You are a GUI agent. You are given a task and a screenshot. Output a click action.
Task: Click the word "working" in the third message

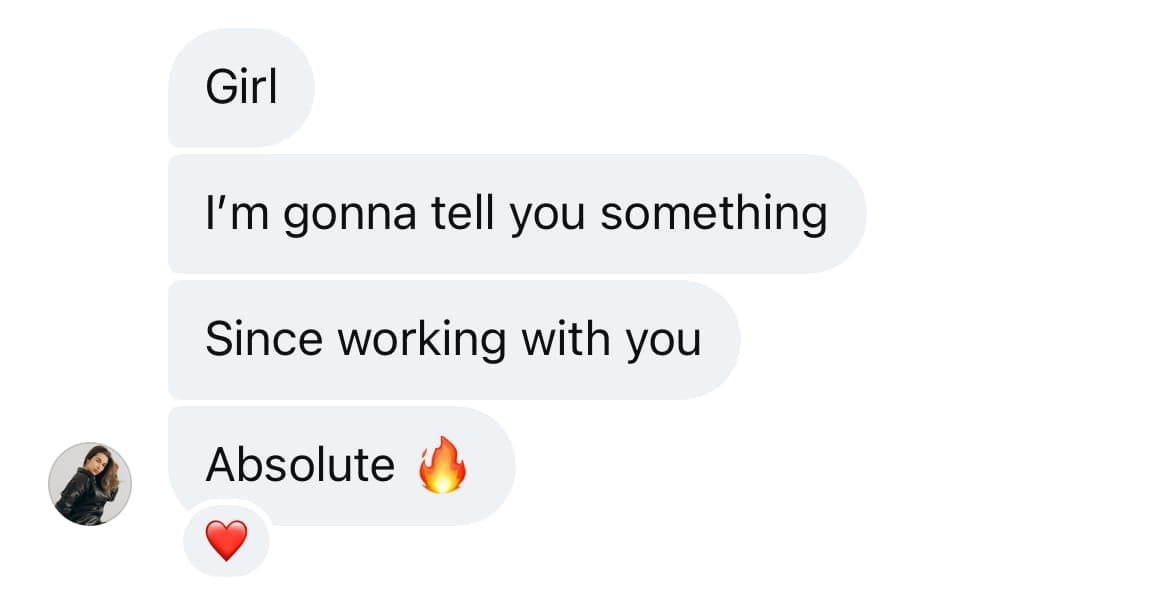coord(421,340)
